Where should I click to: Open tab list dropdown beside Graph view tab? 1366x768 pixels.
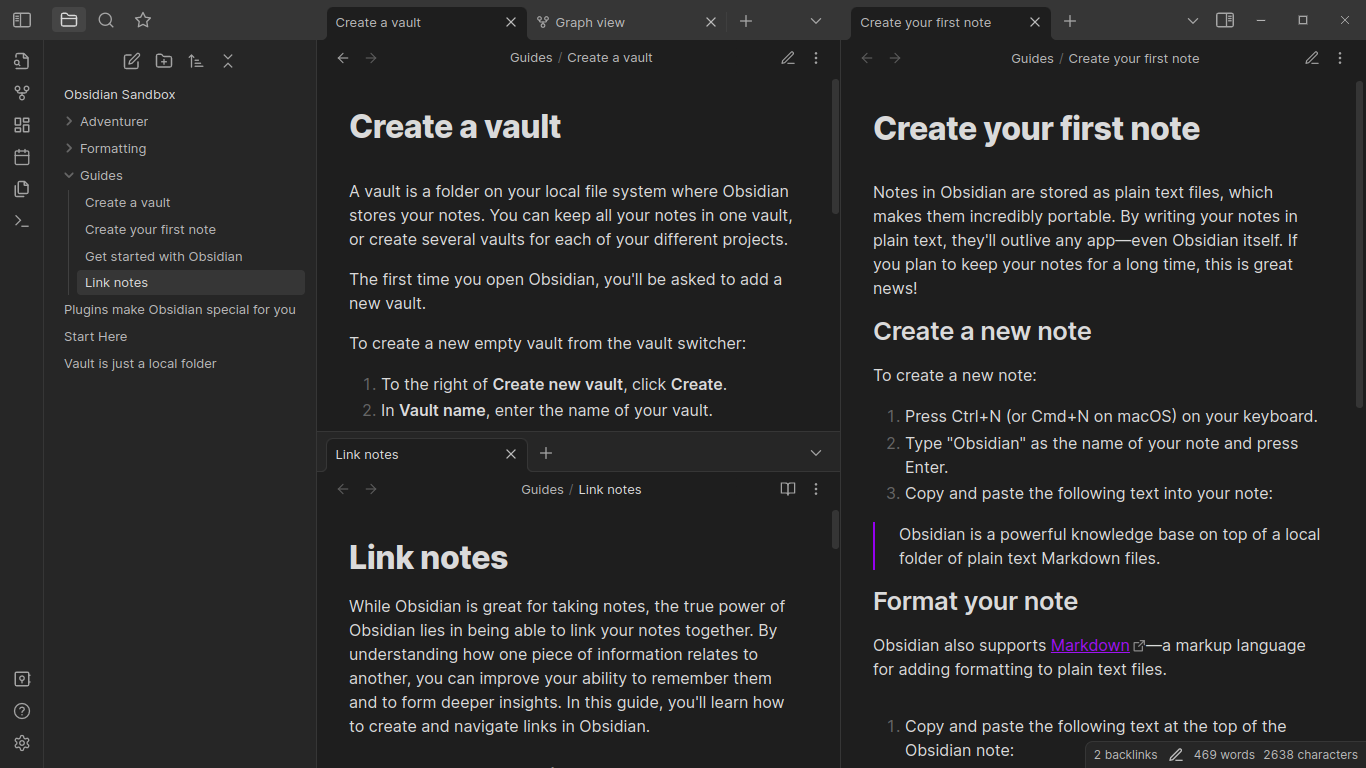click(x=816, y=21)
